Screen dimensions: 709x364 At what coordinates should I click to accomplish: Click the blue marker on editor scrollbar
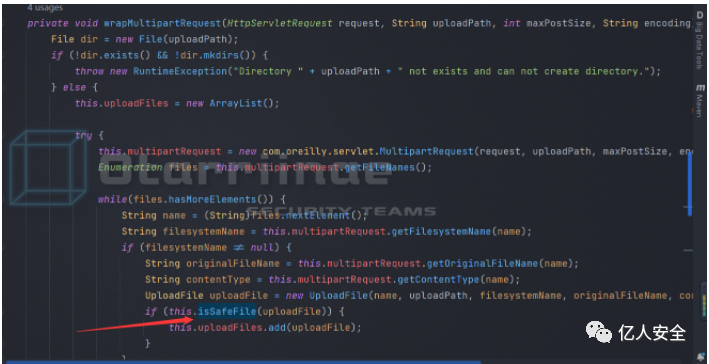tap(690, 185)
